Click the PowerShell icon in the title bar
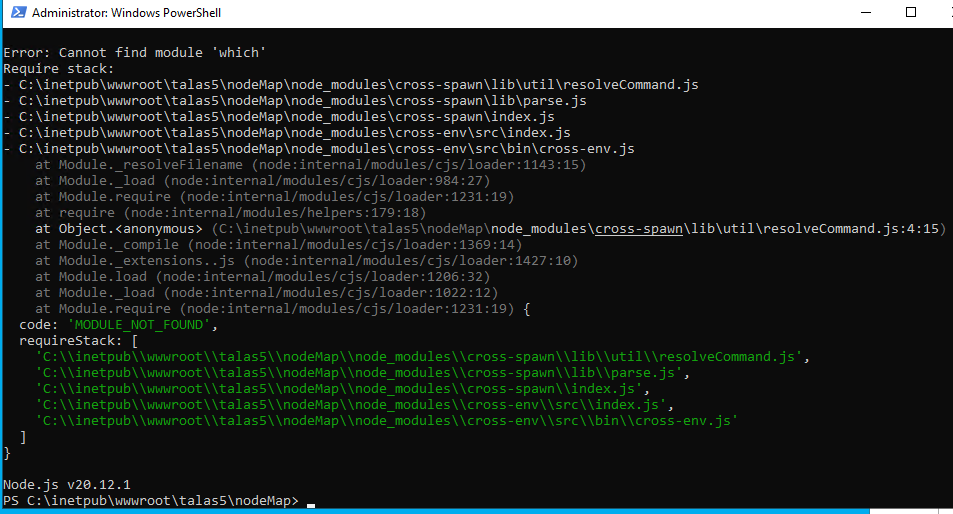 pyautogui.click(x=15, y=13)
